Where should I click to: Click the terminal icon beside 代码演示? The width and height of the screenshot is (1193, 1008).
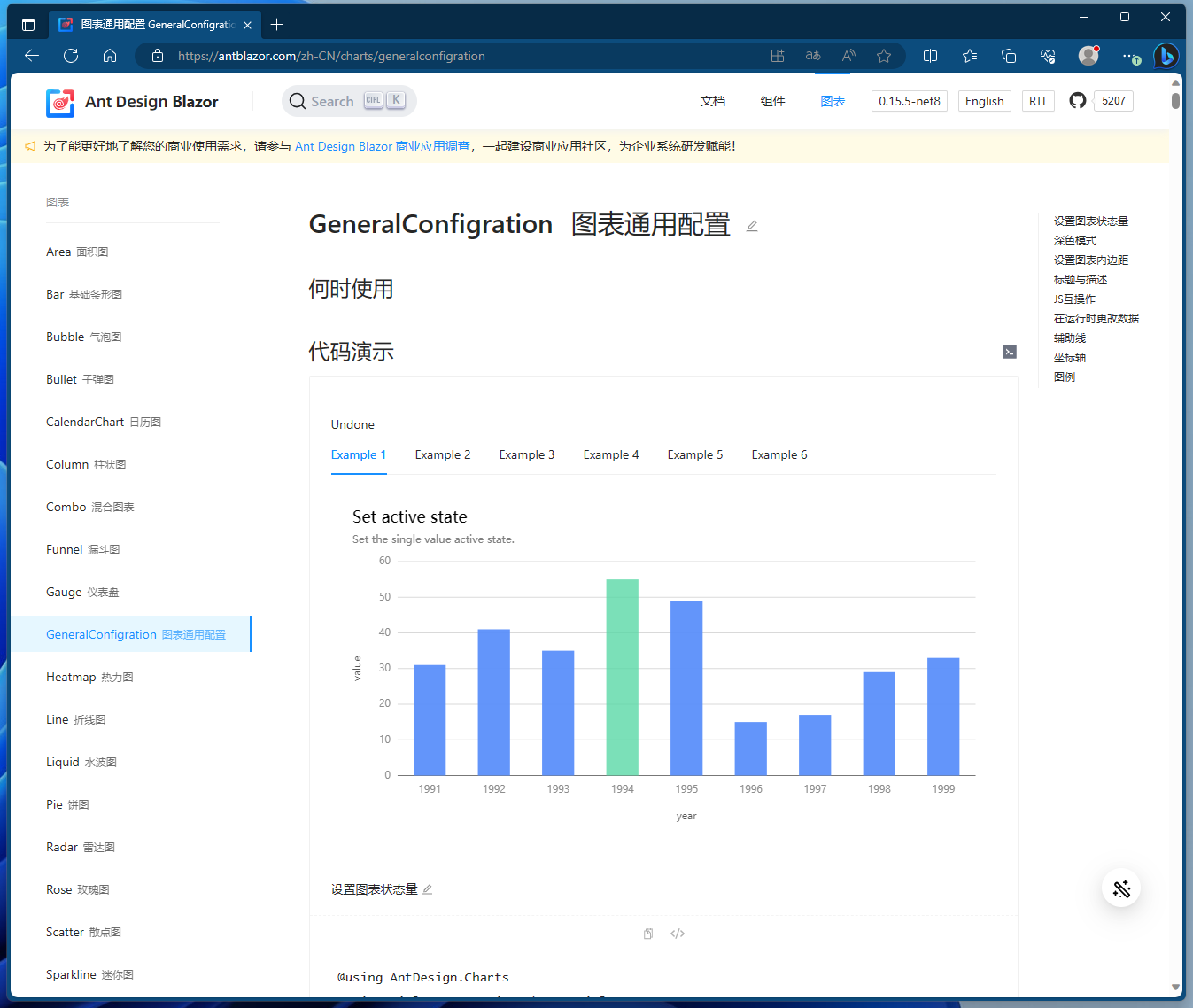1010,352
